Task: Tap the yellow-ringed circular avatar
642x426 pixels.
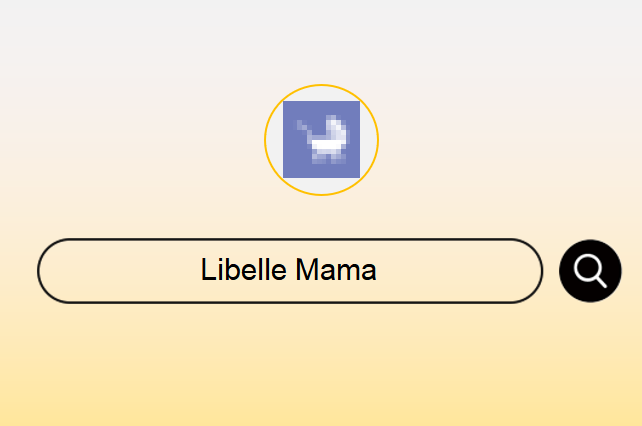Action: pyautogui.click(x=321, y=140)
